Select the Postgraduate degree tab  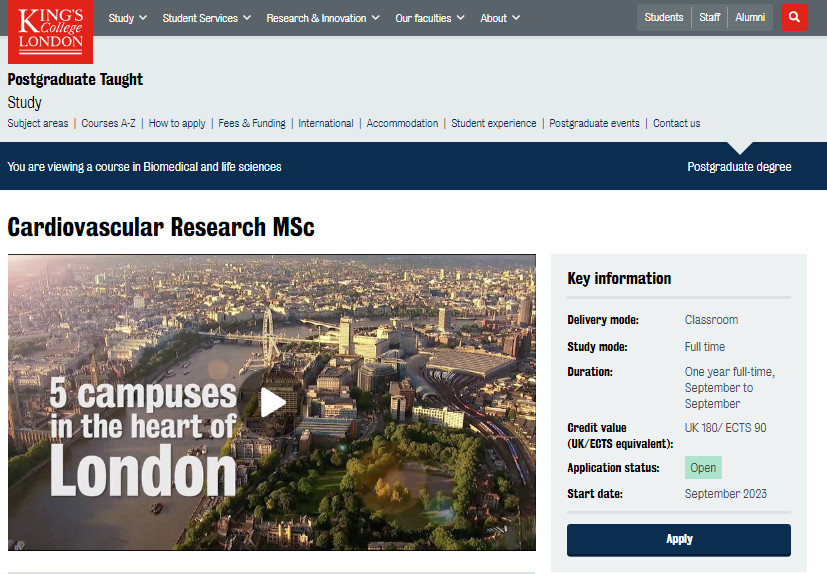coord(739,167)
